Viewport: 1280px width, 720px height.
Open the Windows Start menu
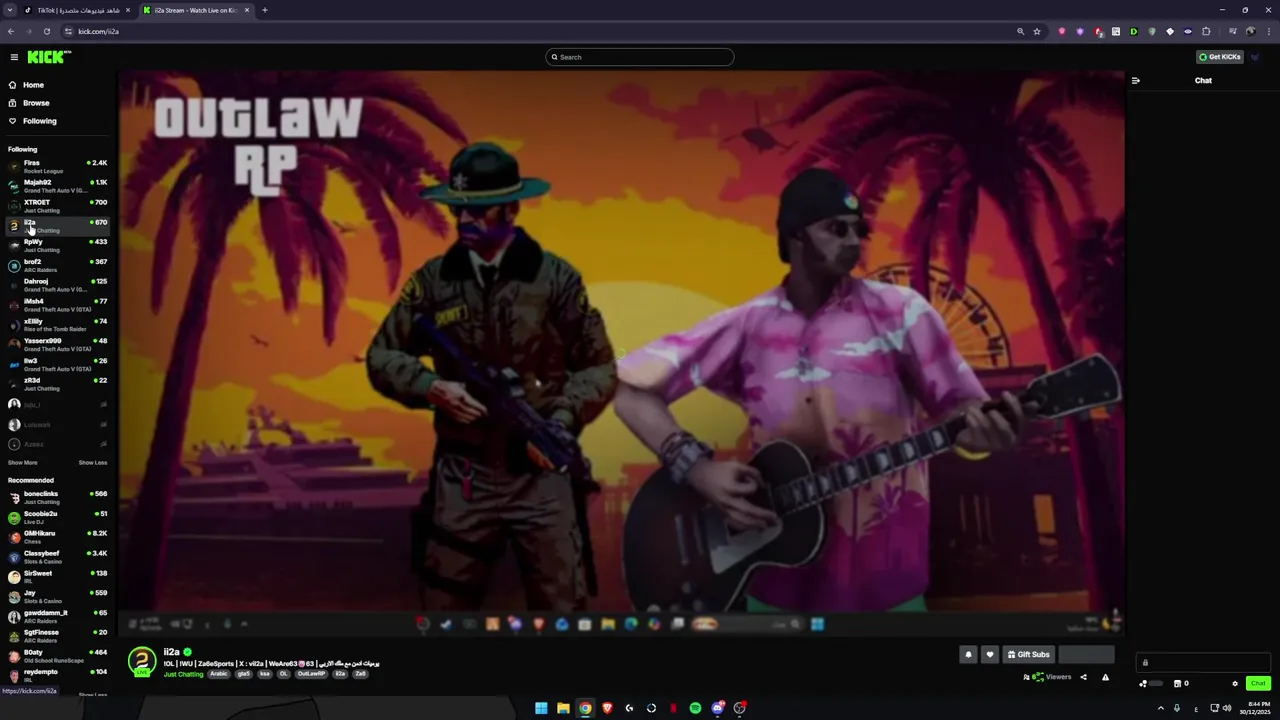click(541, 708)
